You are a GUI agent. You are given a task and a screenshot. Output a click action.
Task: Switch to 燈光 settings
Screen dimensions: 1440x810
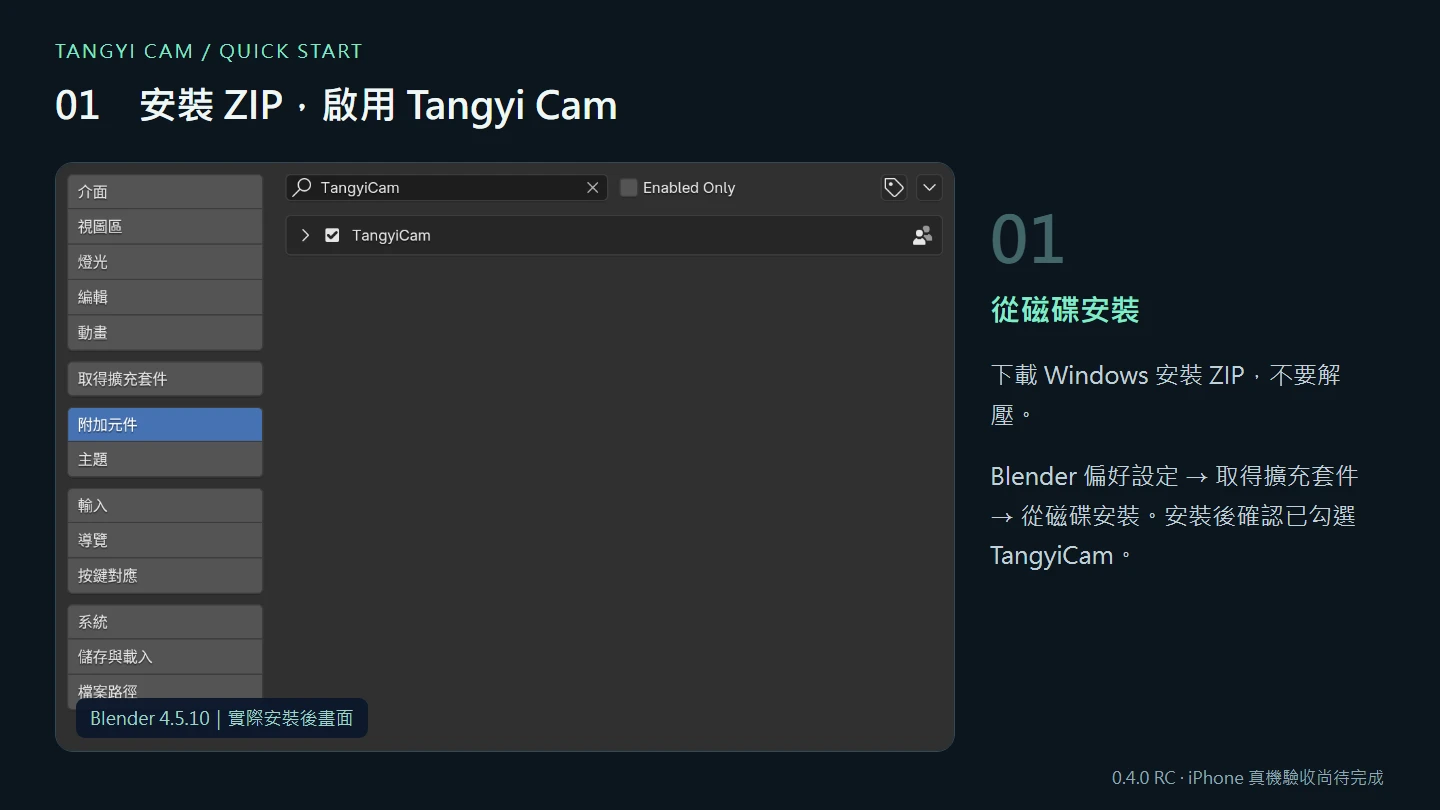(x=165, y=262)
